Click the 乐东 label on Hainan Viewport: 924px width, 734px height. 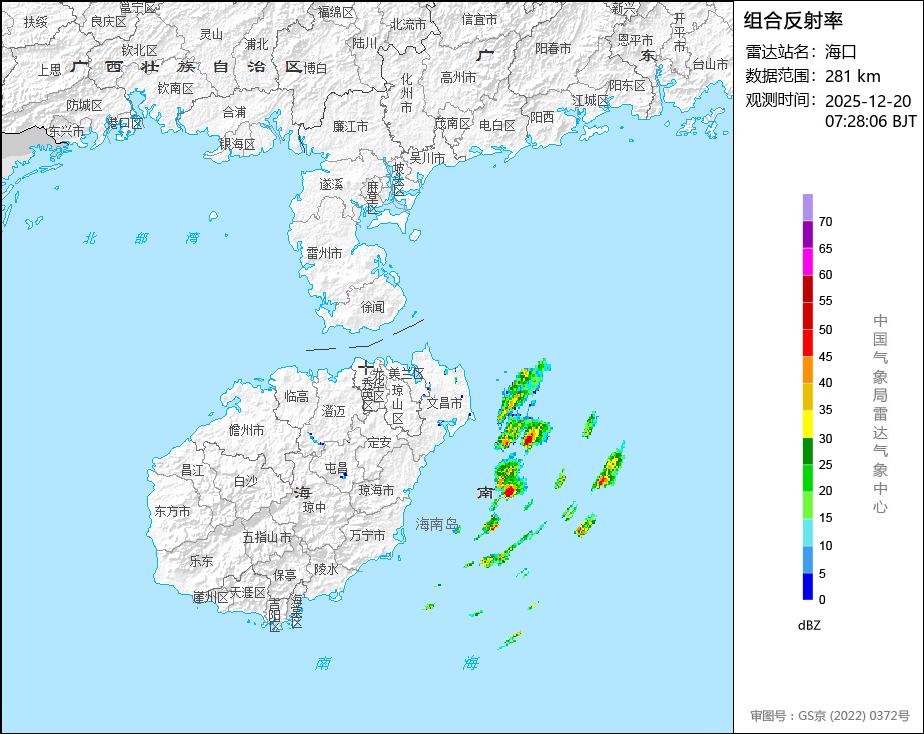[201, 561]
